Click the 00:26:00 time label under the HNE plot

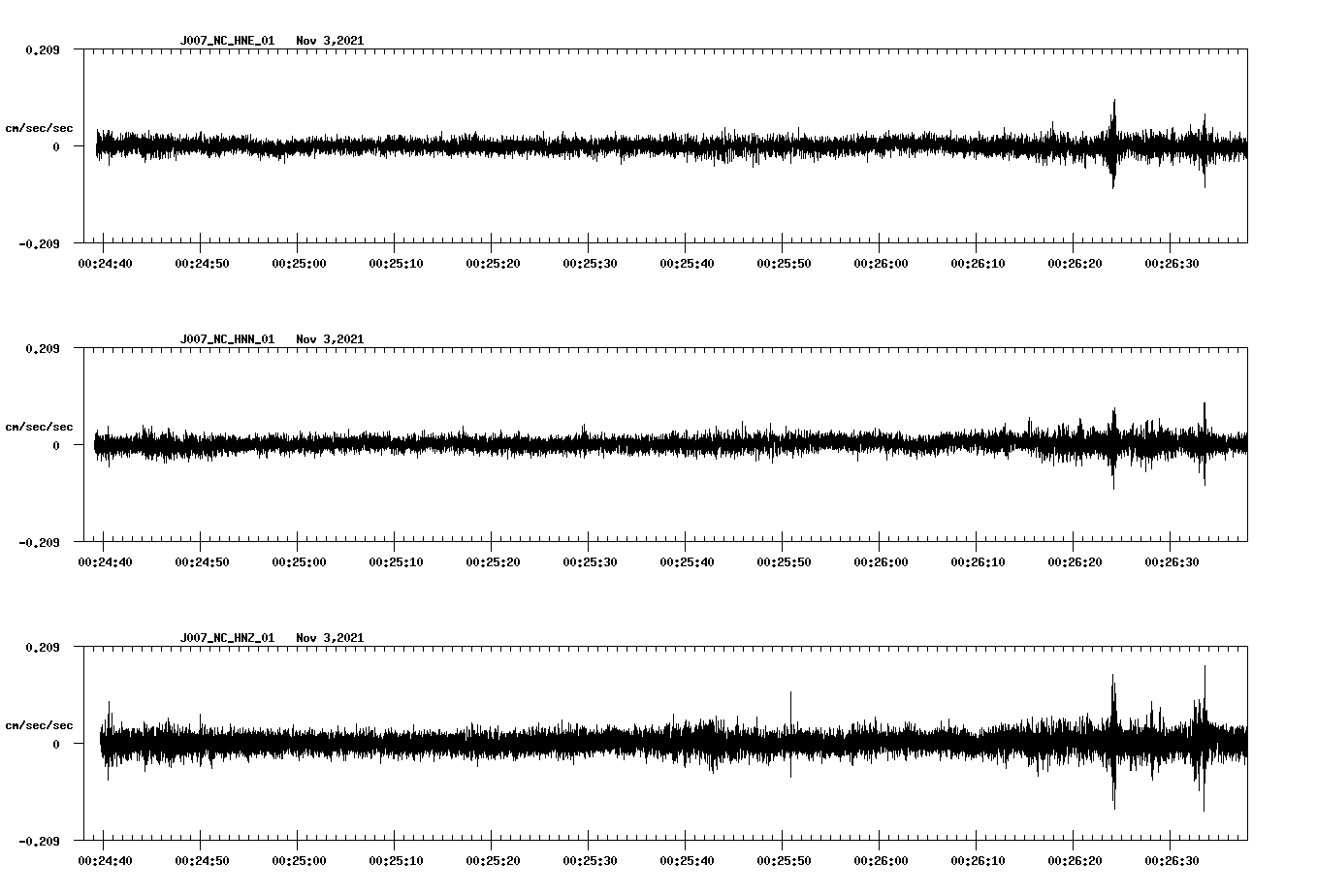click(881, 263)
